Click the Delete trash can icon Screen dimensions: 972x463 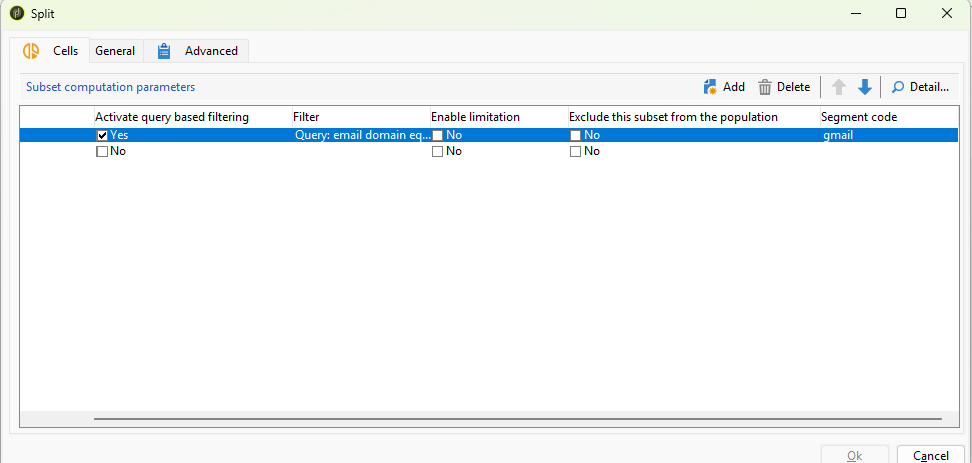coord(765,87)
